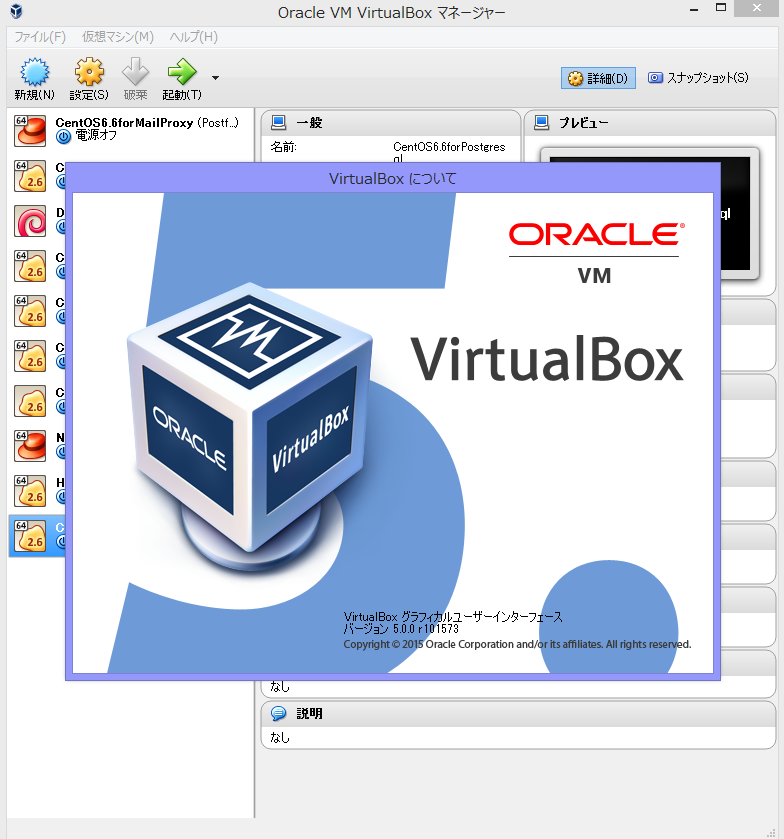Click the VirtualBox app icon in title bar

[17, 11]
